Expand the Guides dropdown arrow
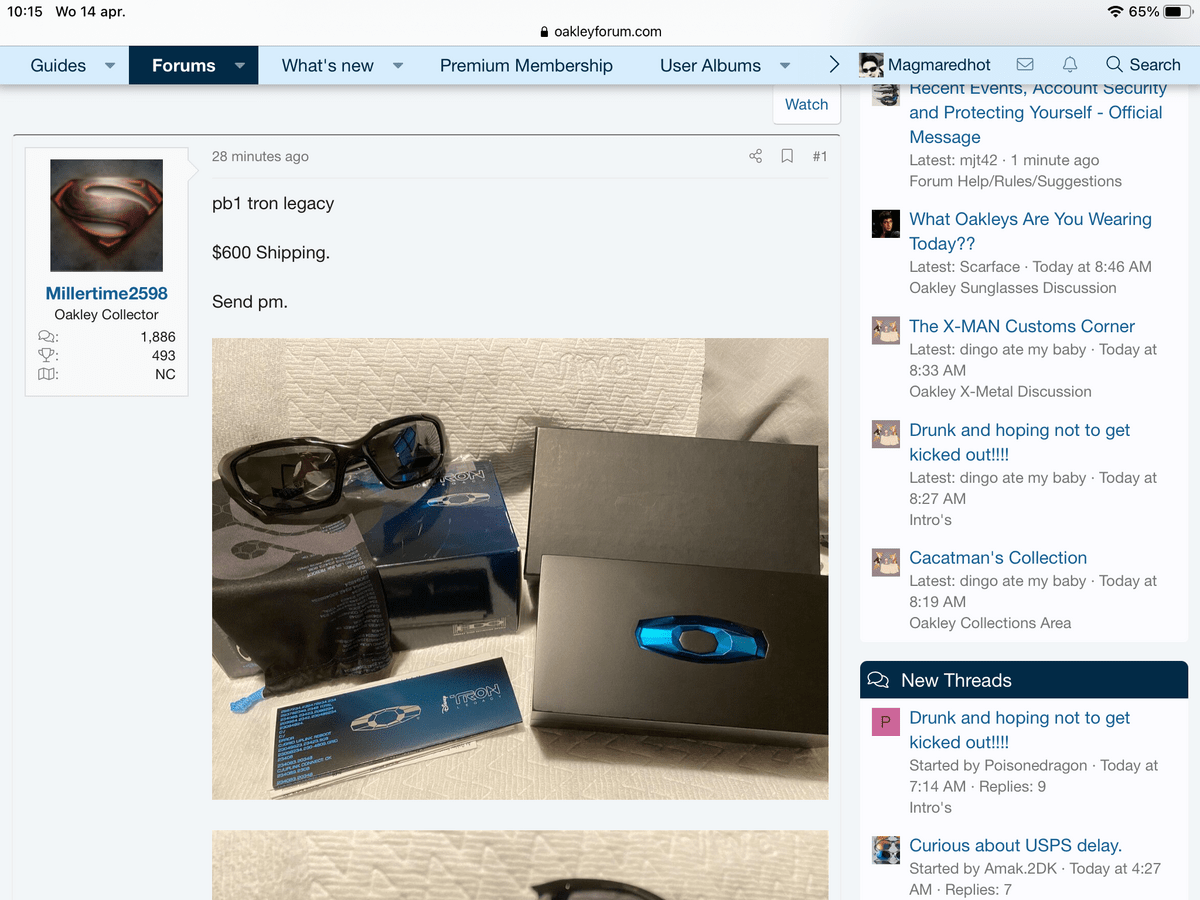 coord(110,66)
